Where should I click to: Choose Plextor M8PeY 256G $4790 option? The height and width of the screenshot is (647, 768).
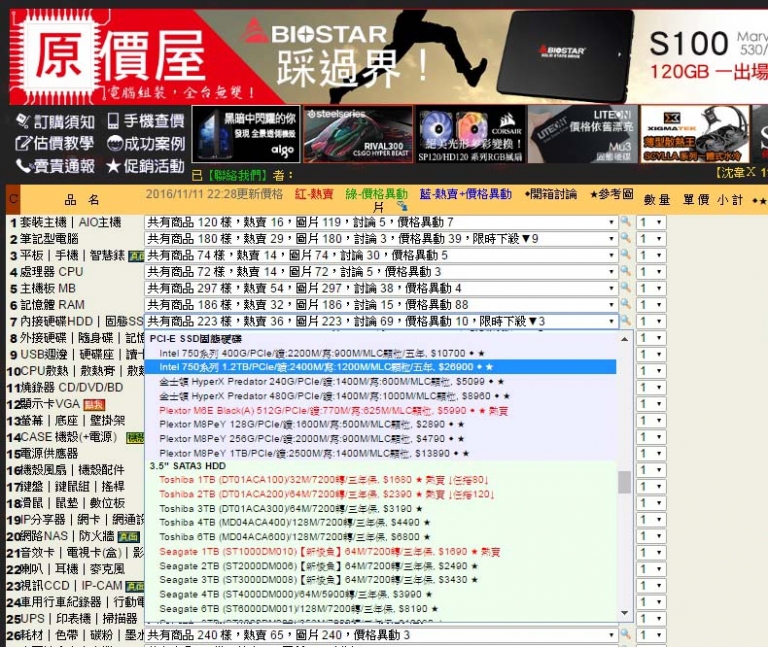coord(380,439)
